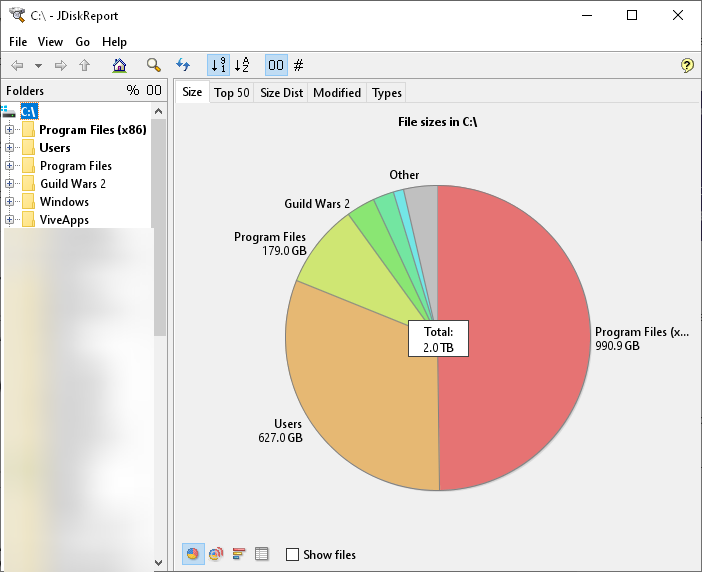This screenshot has height=572, width=702.
Task: Select Program Files in folder tree
Action: [x=76, y=166]
